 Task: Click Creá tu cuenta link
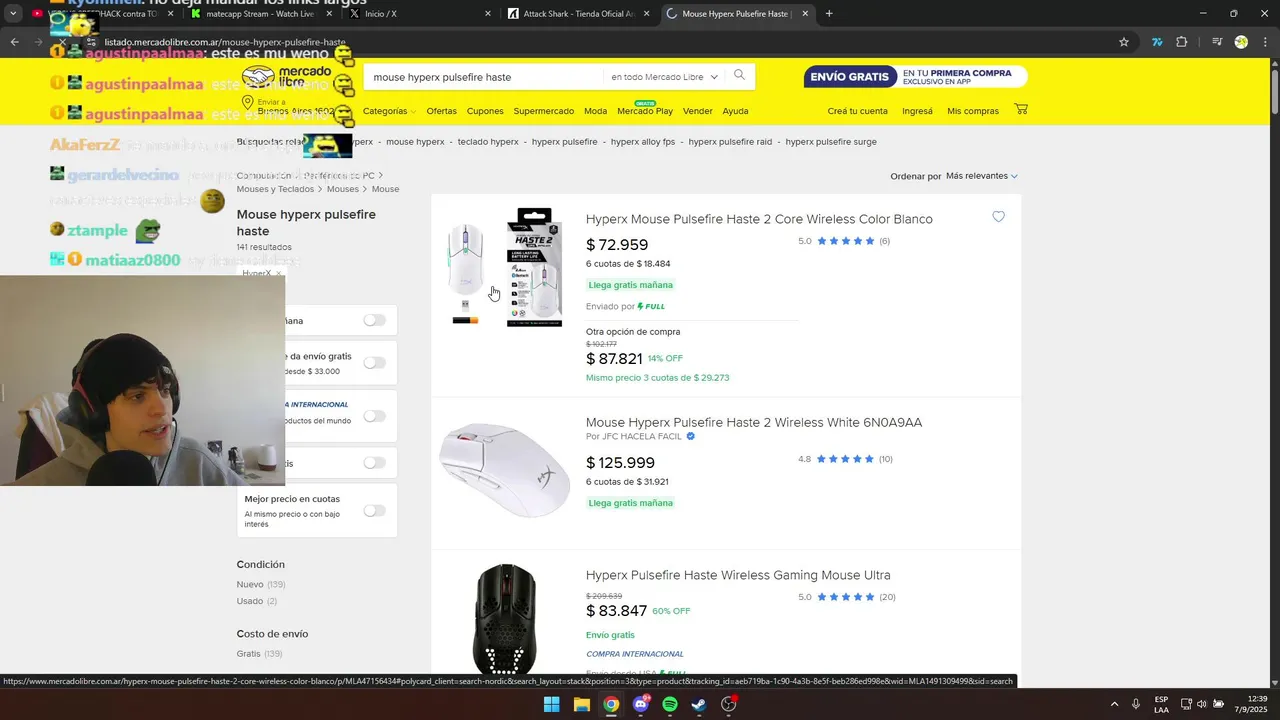click(857, 111)
